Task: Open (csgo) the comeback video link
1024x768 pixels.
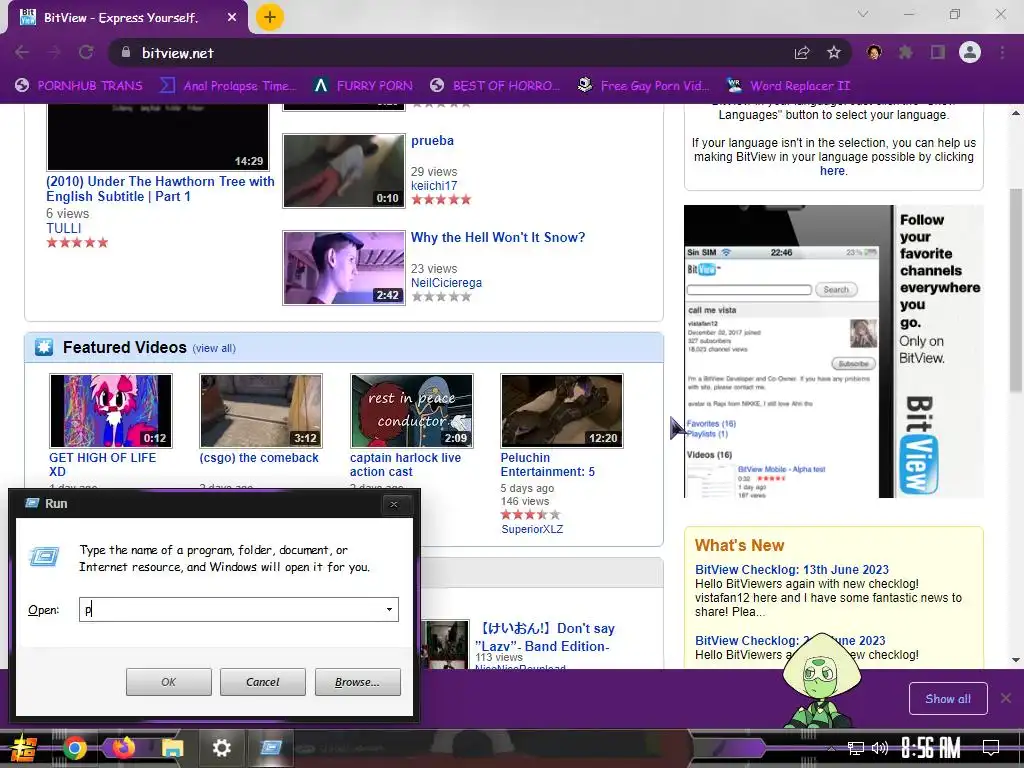Action: pyautogui.click(x=259, y=458)
